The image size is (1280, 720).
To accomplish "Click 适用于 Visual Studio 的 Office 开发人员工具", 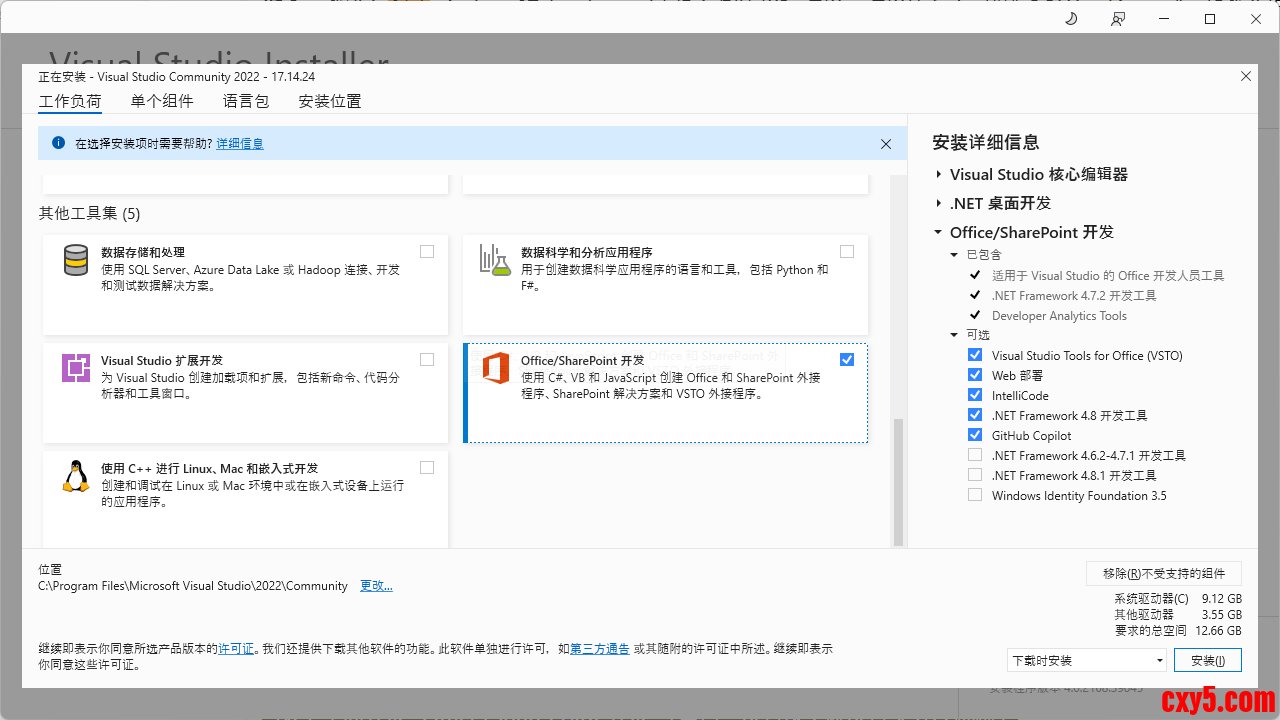I will coord(1108,275).
